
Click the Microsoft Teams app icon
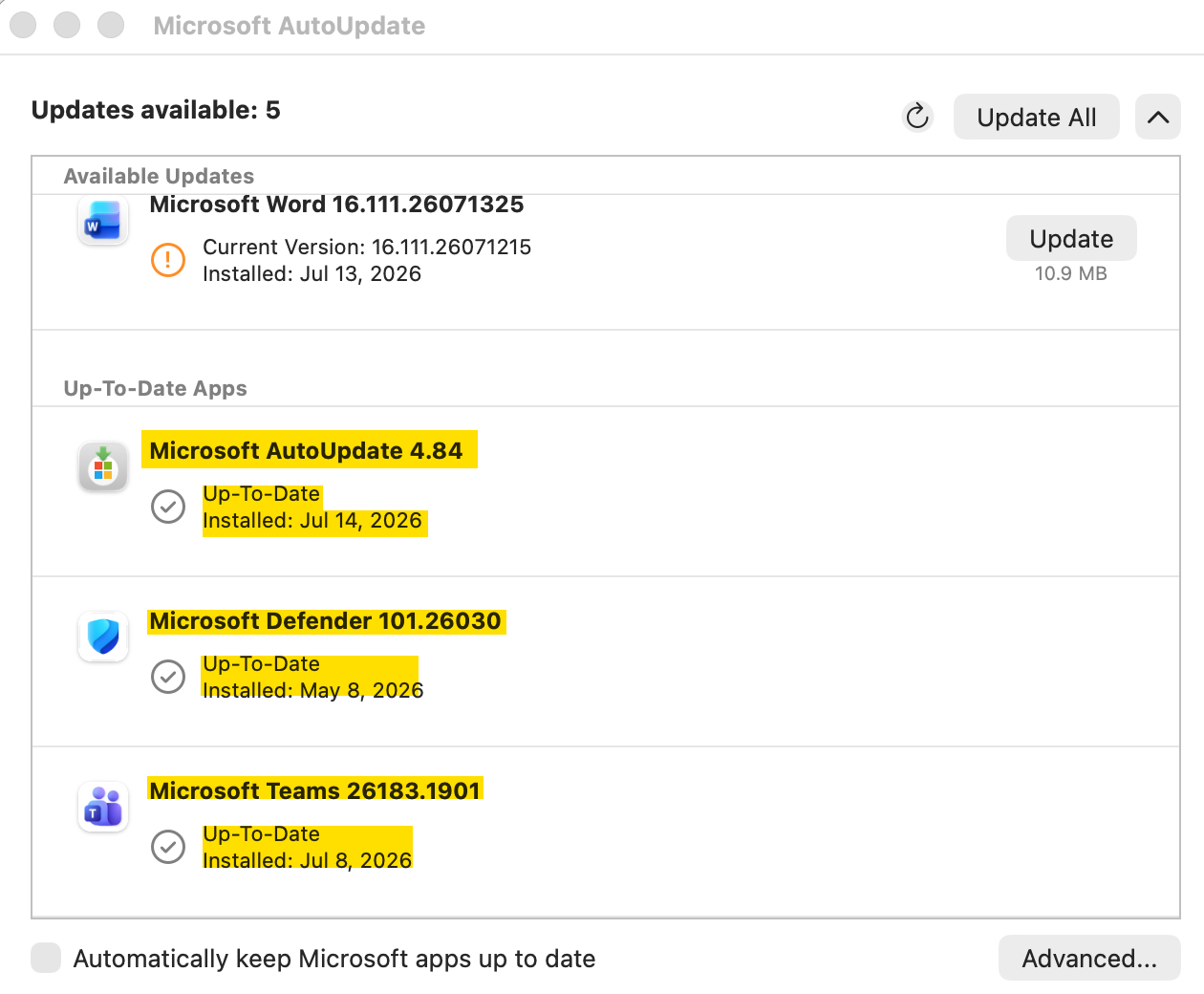pyautogui.click(x=103, y=808)
